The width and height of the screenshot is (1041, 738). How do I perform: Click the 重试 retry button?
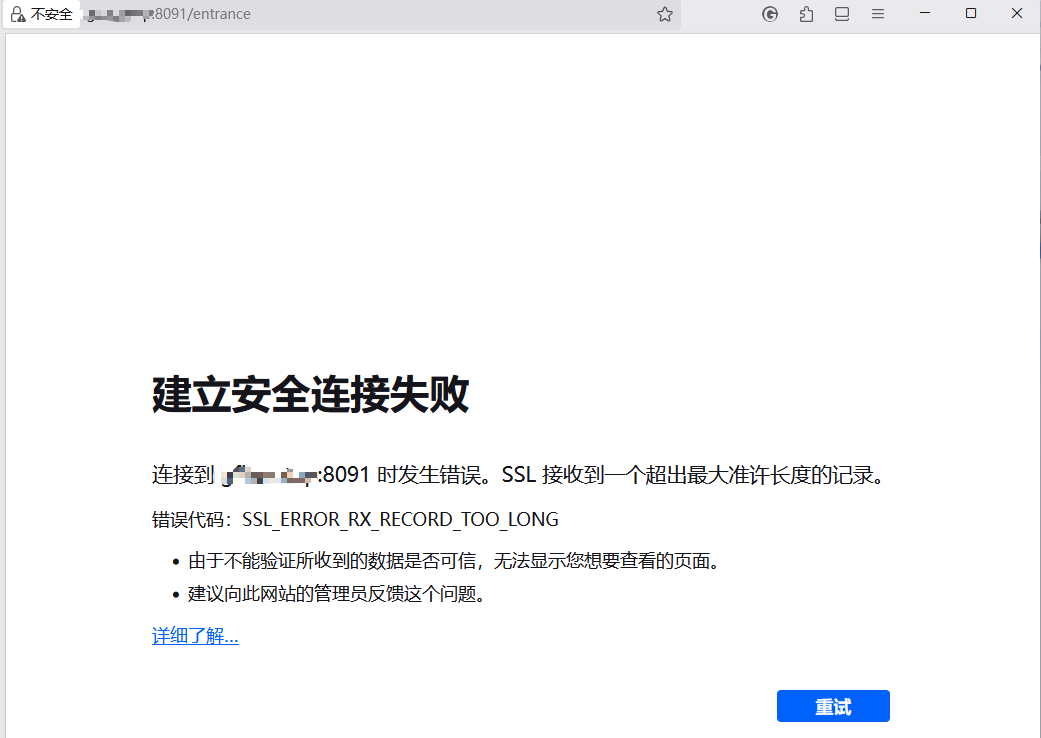coord(833,706)
